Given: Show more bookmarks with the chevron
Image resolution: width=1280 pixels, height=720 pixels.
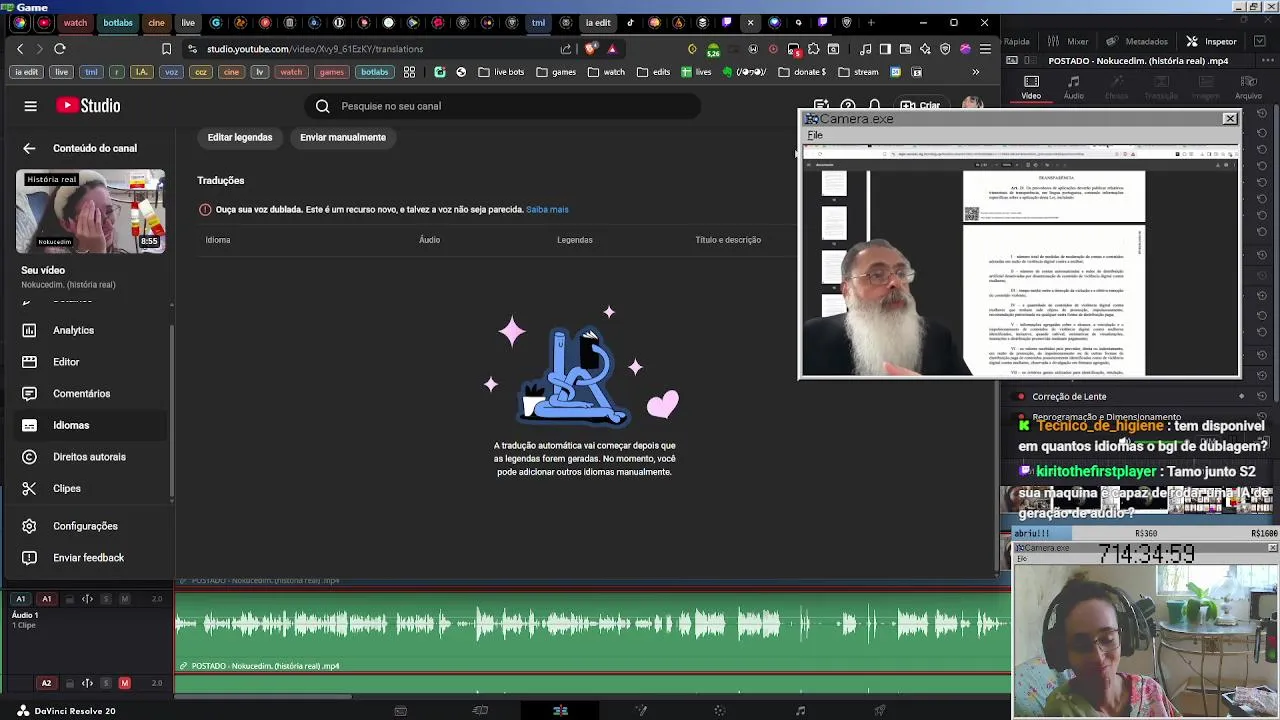Looking at the screenshot, I should click(976, 72).
